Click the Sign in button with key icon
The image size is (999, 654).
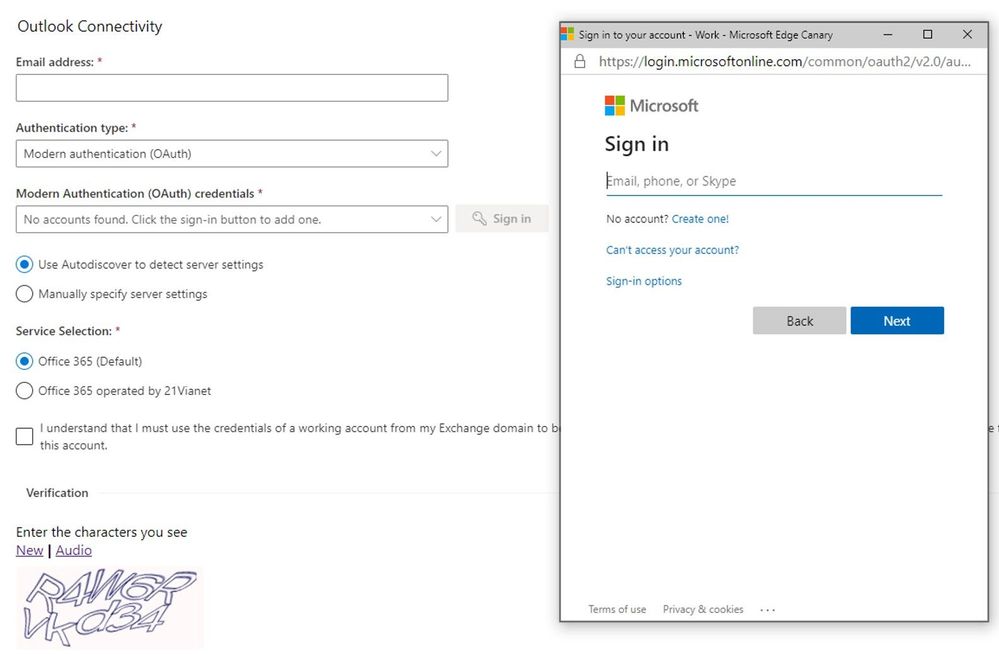[502, 219]
